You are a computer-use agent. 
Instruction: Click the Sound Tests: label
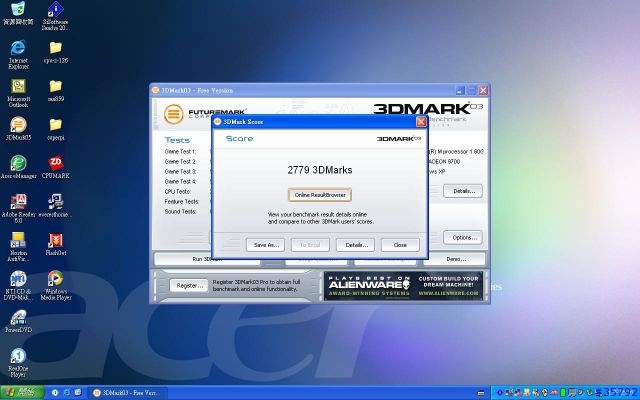point(180,211)
